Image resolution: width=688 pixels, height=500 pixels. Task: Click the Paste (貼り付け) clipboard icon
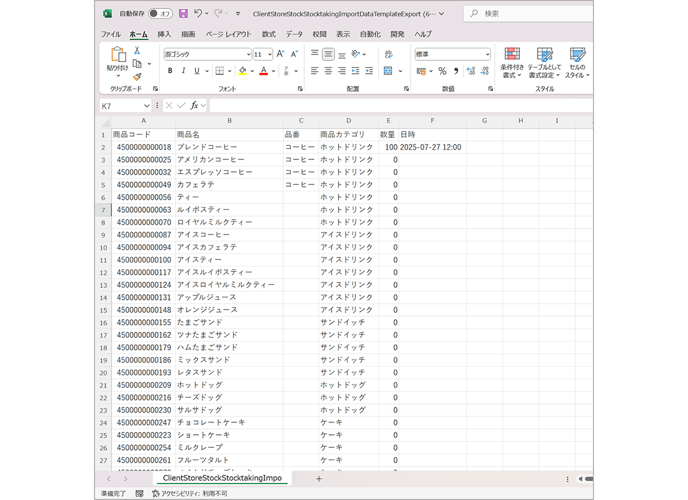(118, 55)
